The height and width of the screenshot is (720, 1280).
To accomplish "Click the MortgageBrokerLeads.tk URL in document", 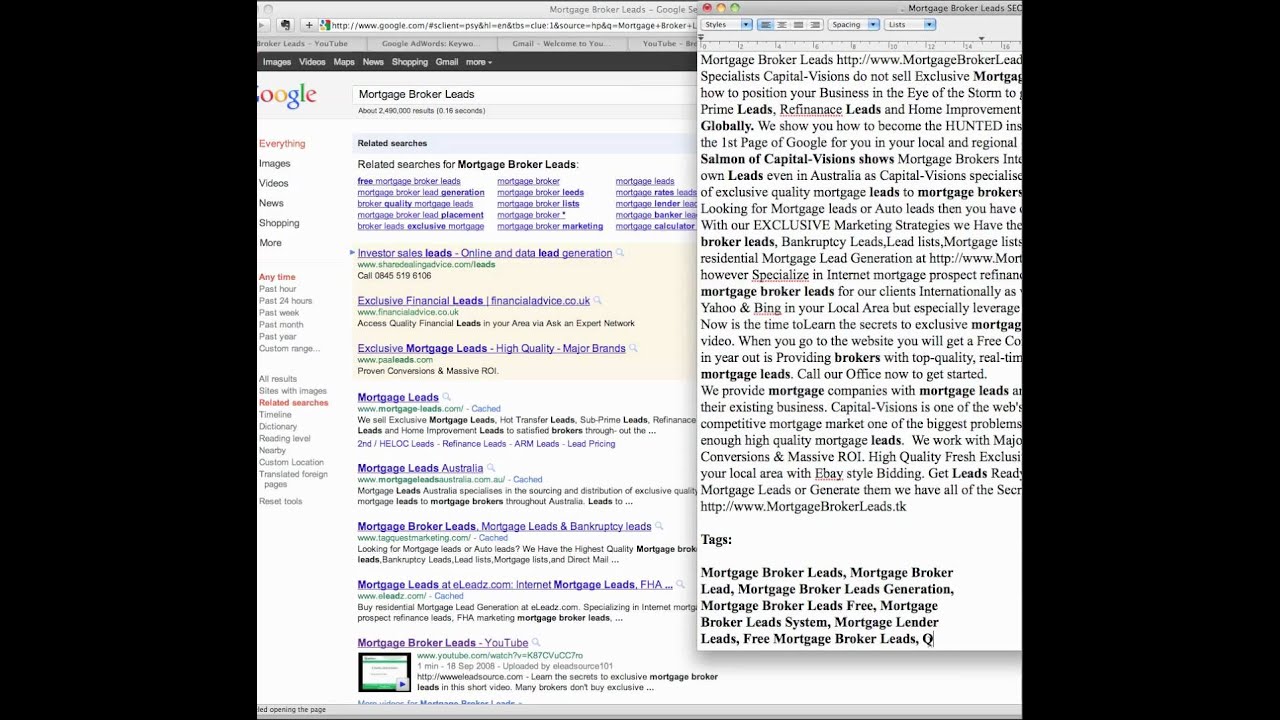I will (x=803, y=506).
